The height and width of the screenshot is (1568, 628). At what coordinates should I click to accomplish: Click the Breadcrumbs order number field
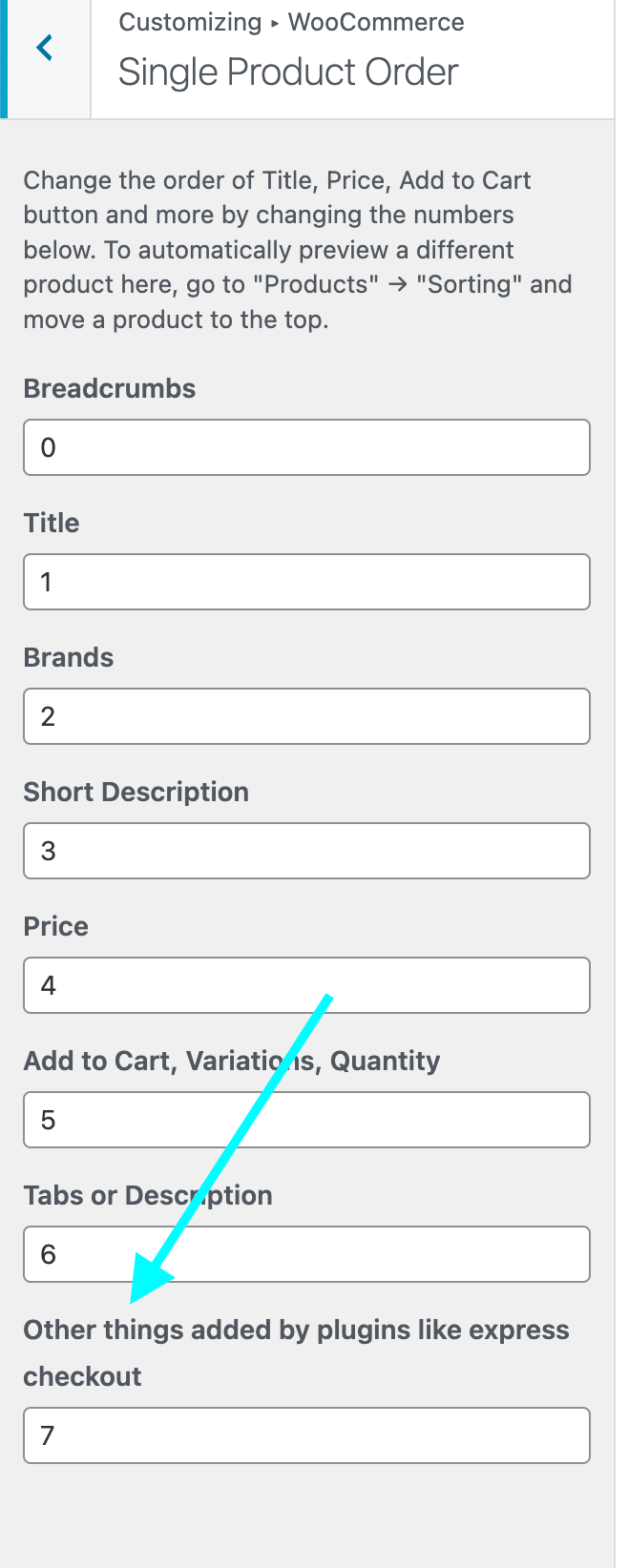[306, 447]
